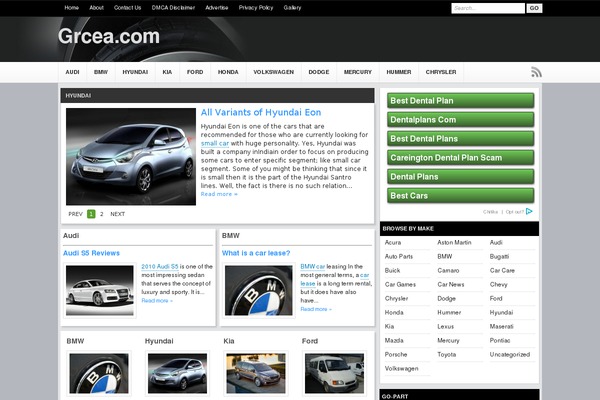Select the BMW navigation tab

[101, 72]
